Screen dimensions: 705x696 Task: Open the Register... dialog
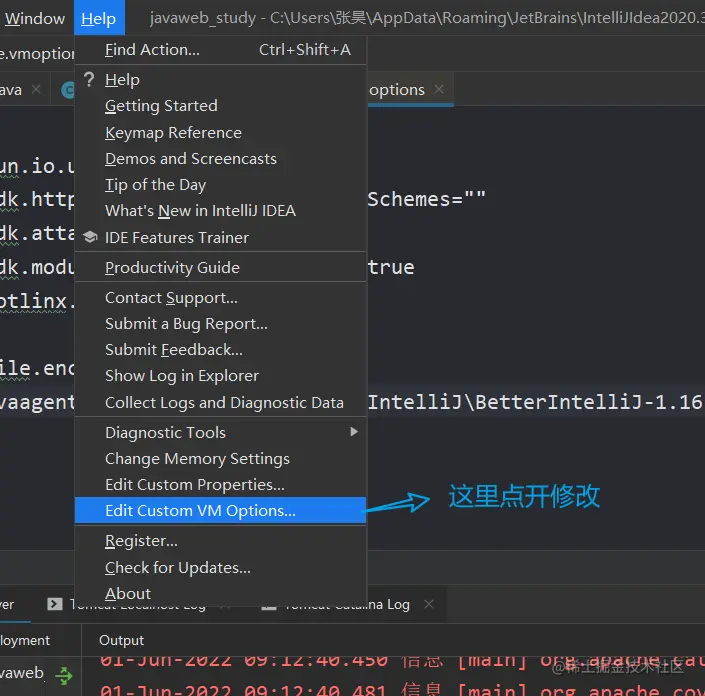point(220,541)
